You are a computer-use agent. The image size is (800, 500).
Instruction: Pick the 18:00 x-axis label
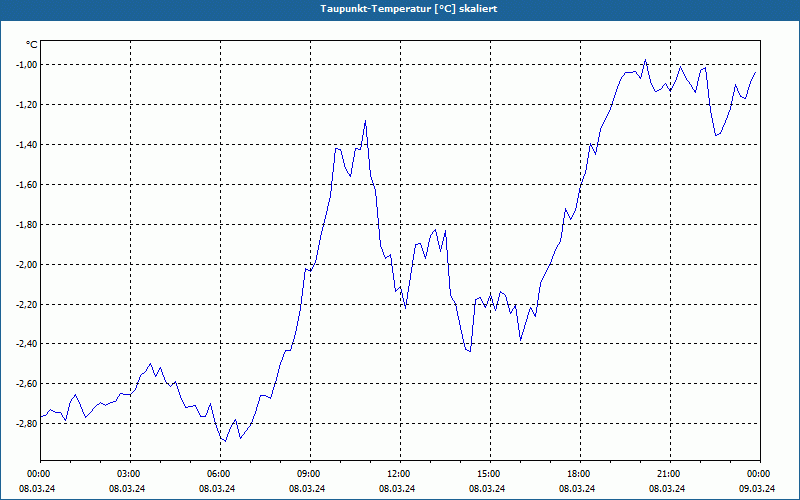click(579, 474)
